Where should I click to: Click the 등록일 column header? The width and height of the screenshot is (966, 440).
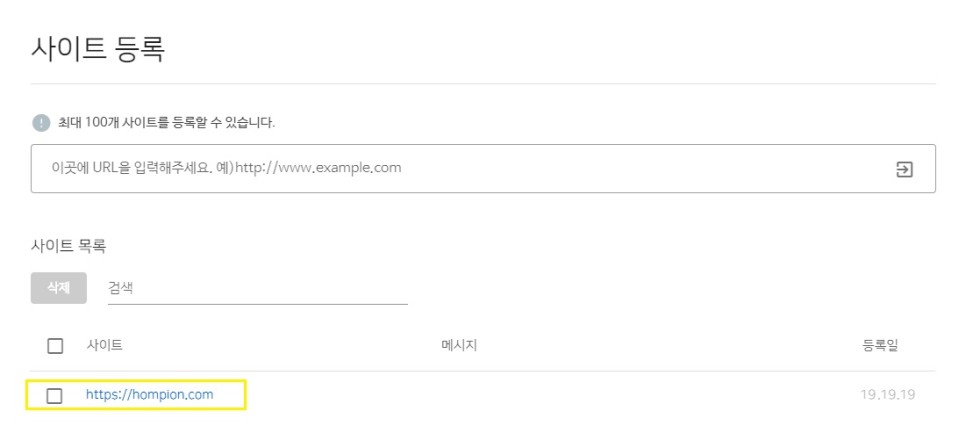[880, 346]
